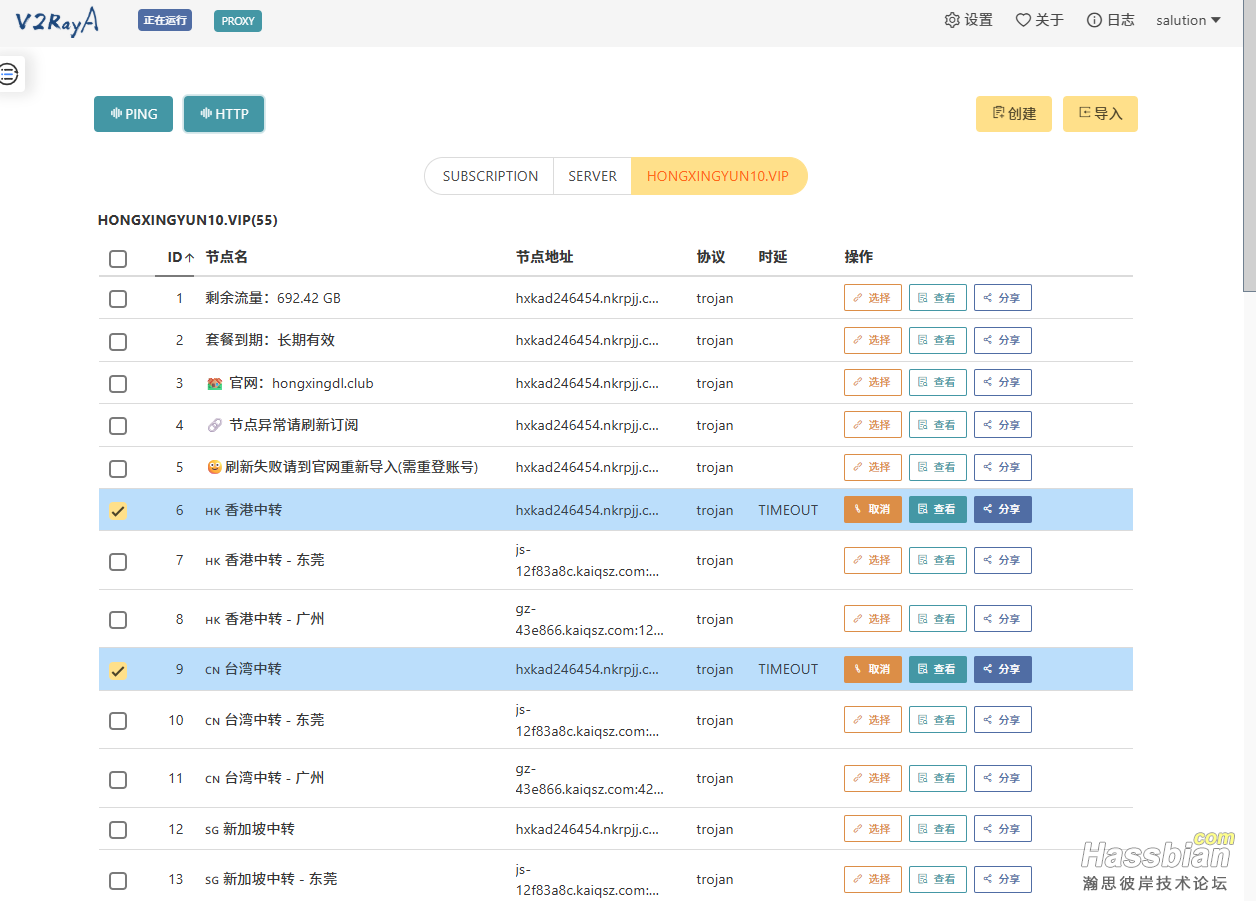Image resolution: width=1256 pixels, height=901 pixels.
Task: Click TIMEOUT in node ID 9 row
Action: [x=788, y=670]
